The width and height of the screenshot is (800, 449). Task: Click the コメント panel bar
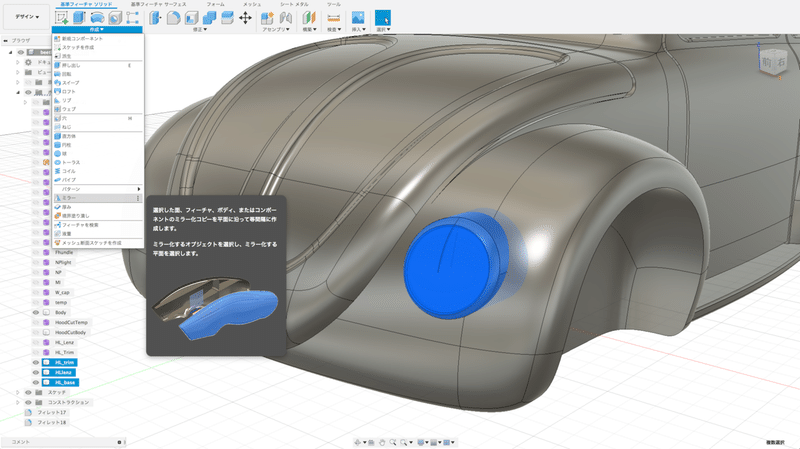pyautogui.click(x=61, y=442)
